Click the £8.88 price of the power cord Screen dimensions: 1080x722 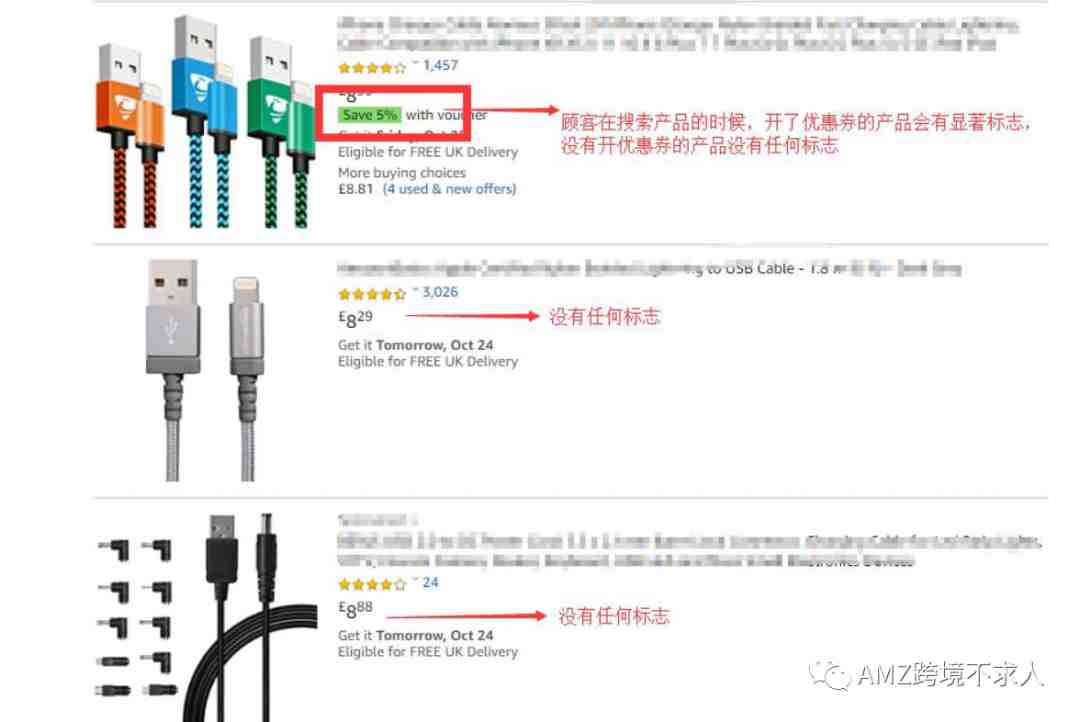[355, 608]
